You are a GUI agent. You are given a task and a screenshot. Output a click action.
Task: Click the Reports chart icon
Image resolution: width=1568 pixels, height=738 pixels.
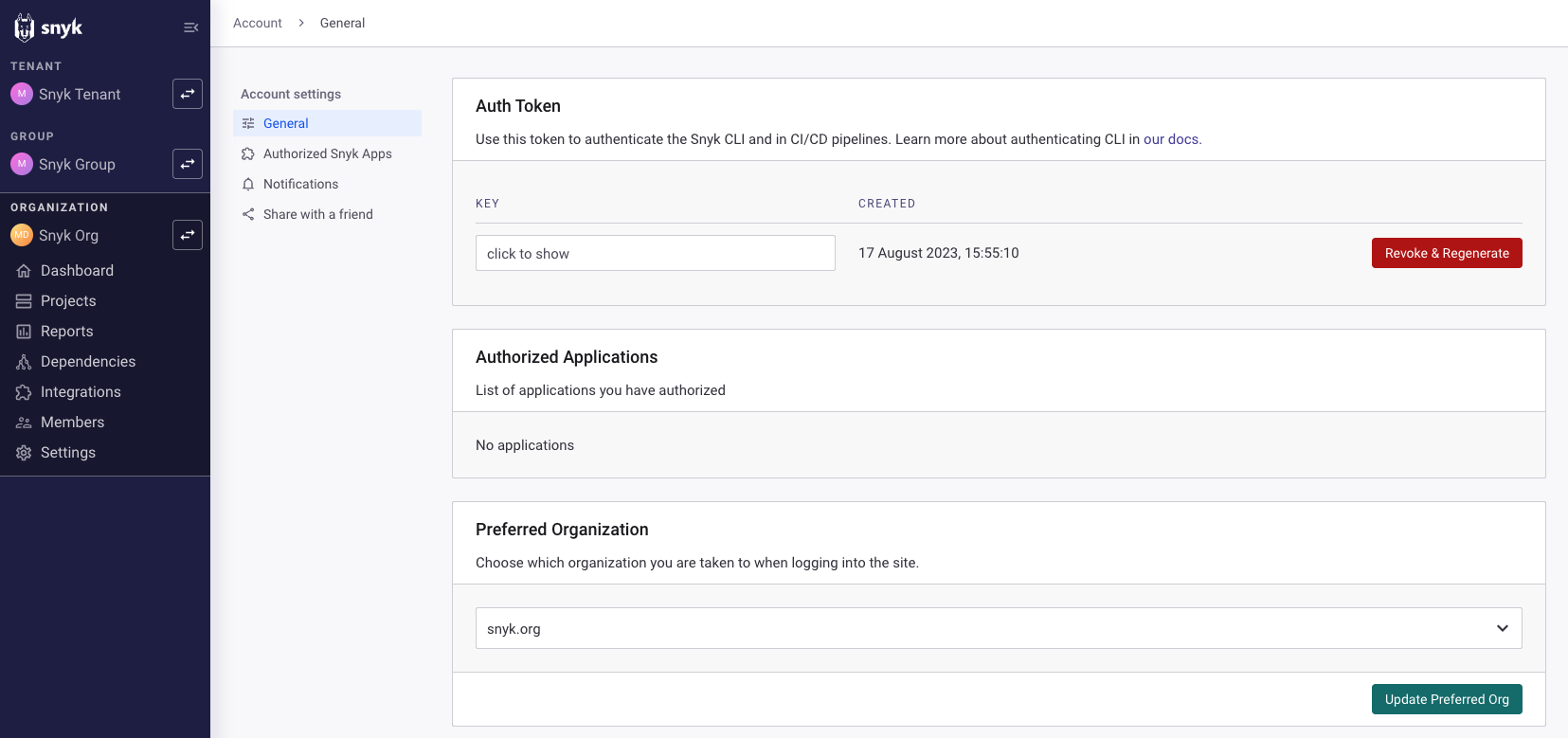(x=24, y=332)
